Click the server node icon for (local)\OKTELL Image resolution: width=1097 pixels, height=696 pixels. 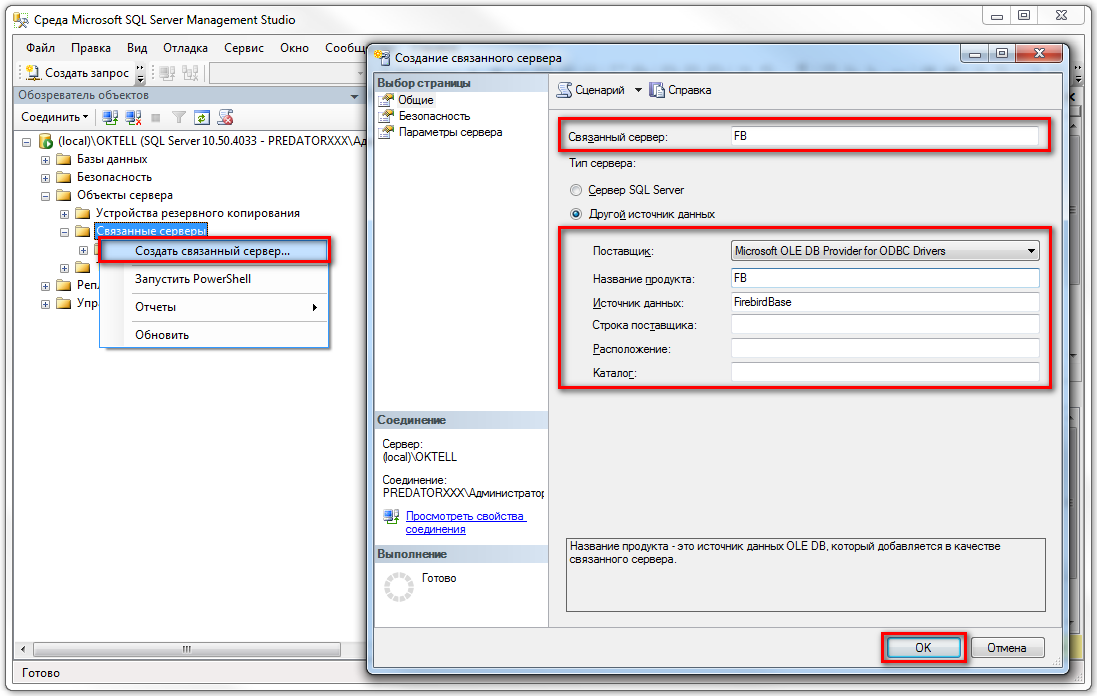(x=45, y=142)
